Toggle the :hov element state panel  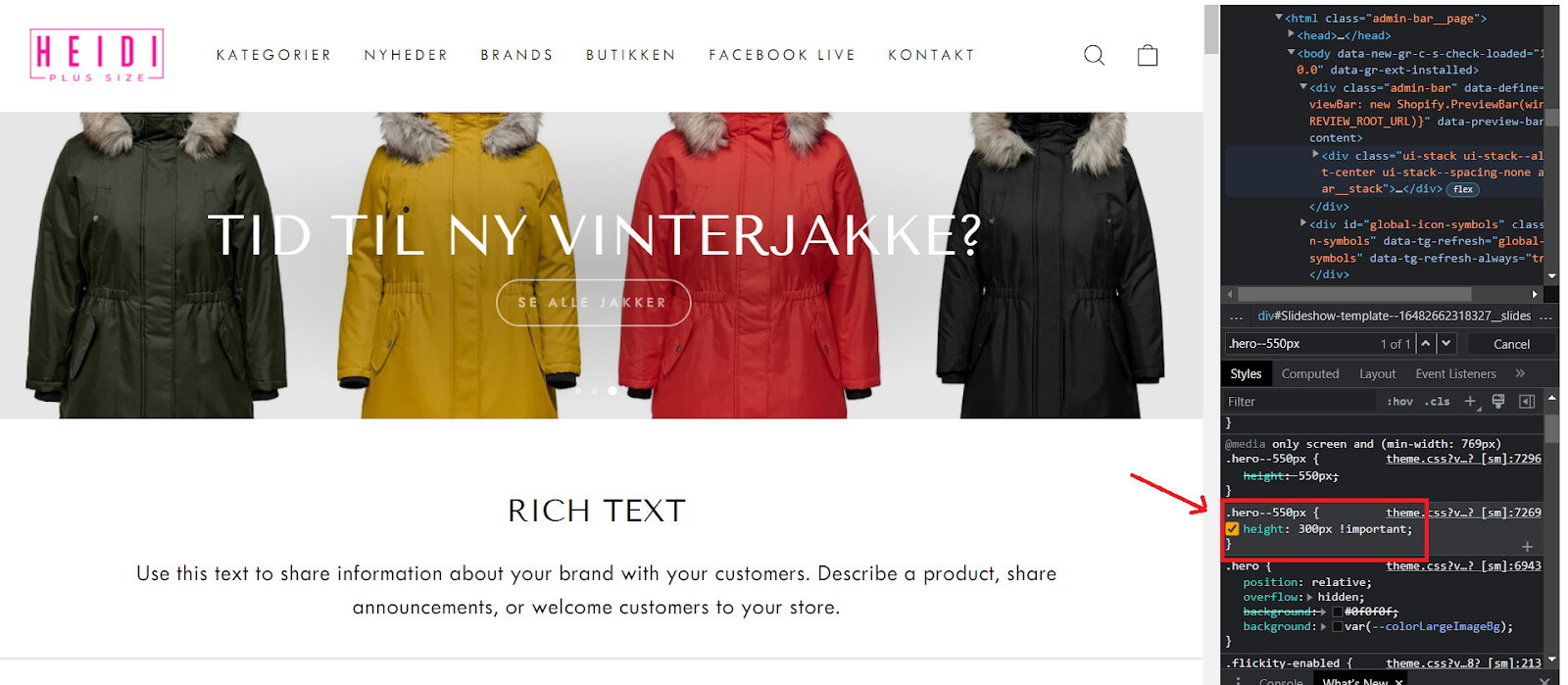(x=1399, y=402)
